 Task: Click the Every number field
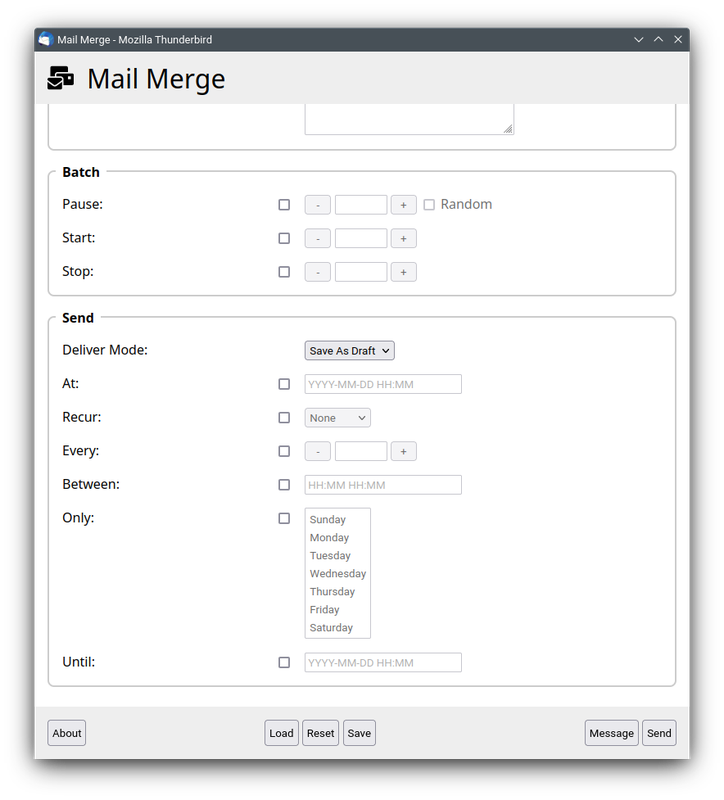tap(361, 452)
